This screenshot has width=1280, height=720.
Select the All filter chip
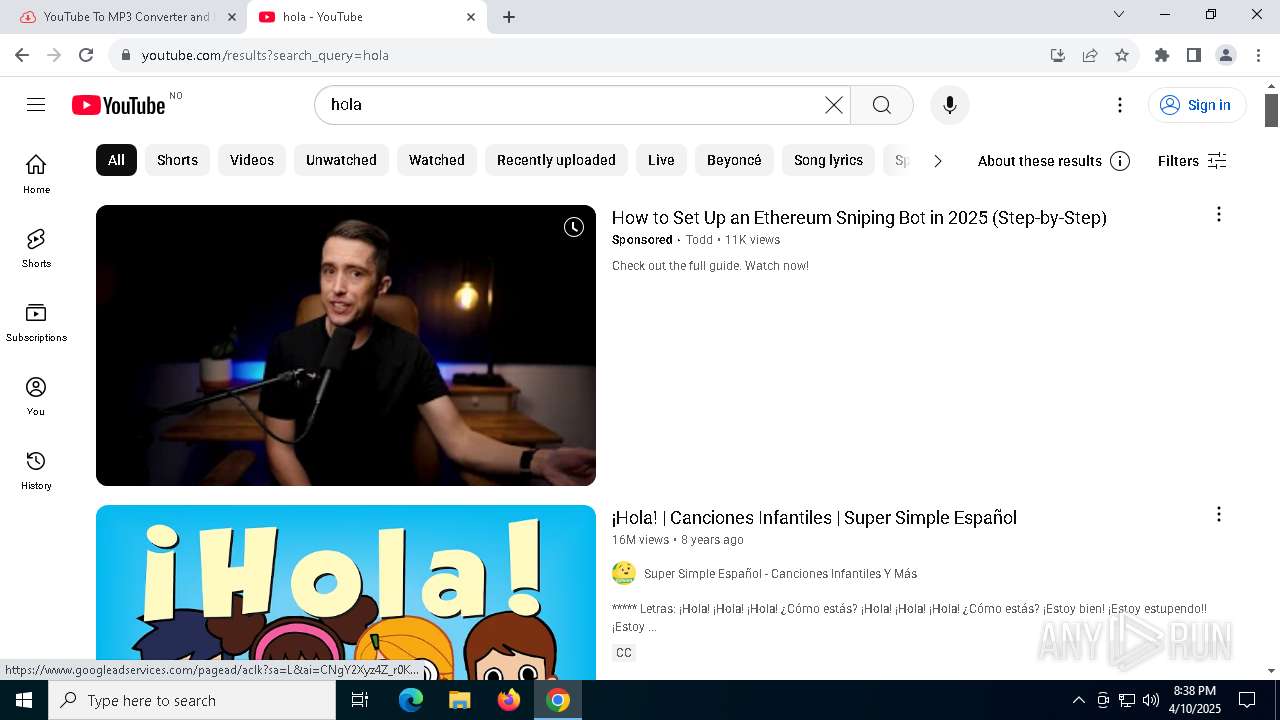116,160
